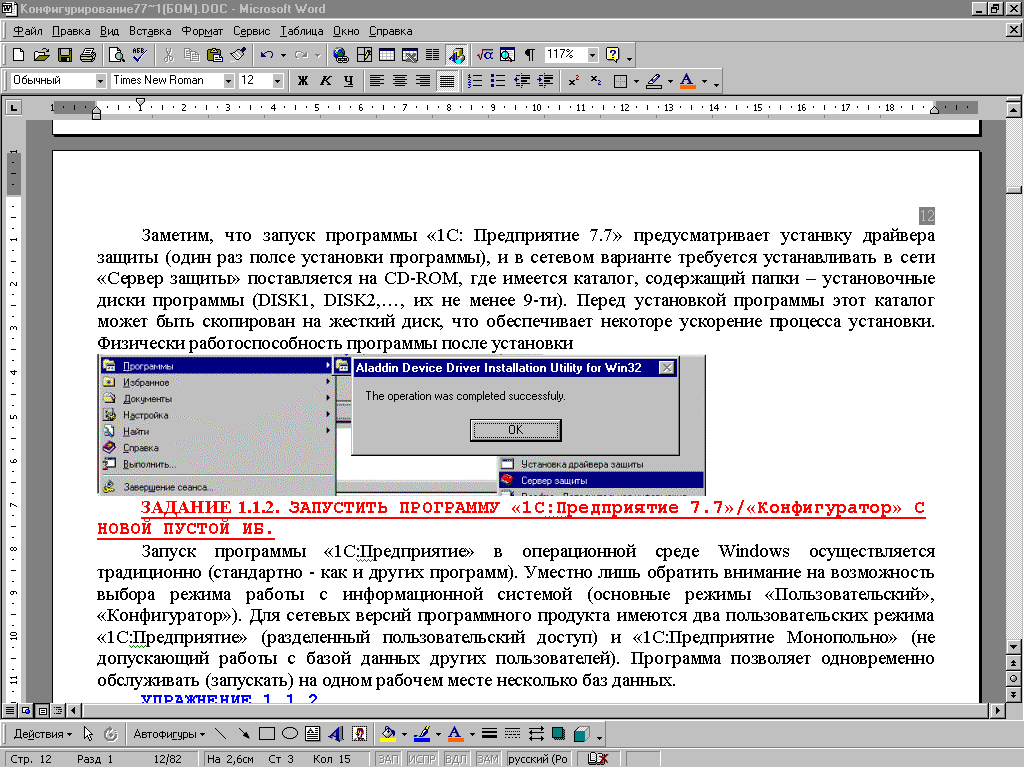Select the rectangle drawing tool

(266, 734)
